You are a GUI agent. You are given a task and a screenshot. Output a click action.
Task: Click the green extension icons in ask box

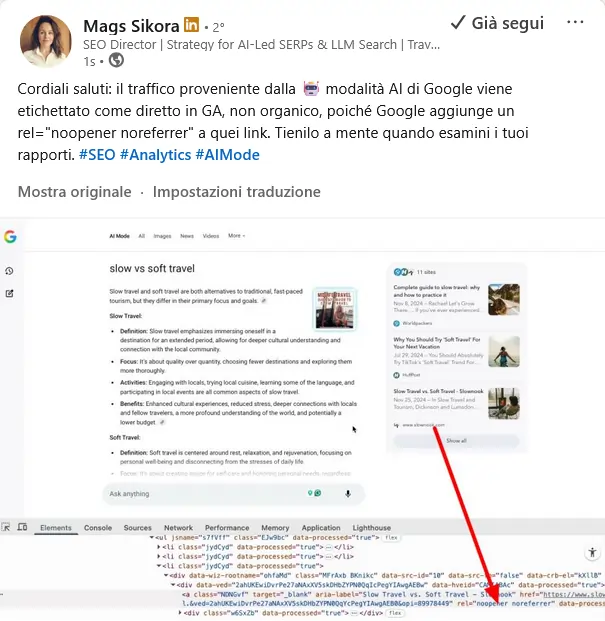[x=314, y=493]
